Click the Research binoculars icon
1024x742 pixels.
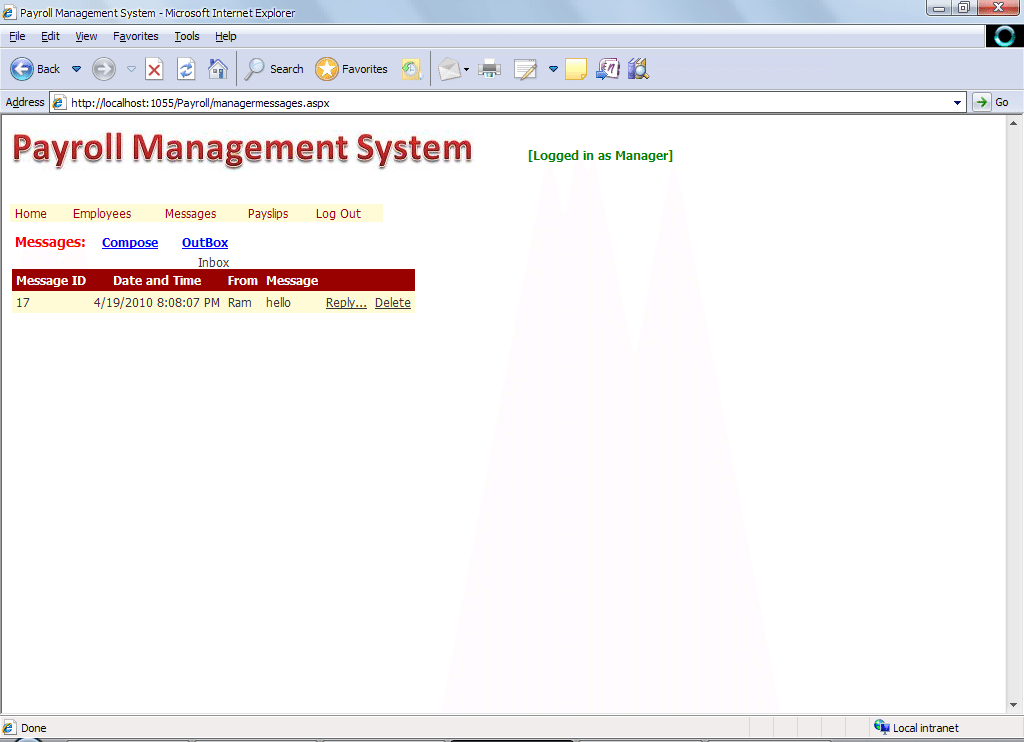click(x=638, y=69)
